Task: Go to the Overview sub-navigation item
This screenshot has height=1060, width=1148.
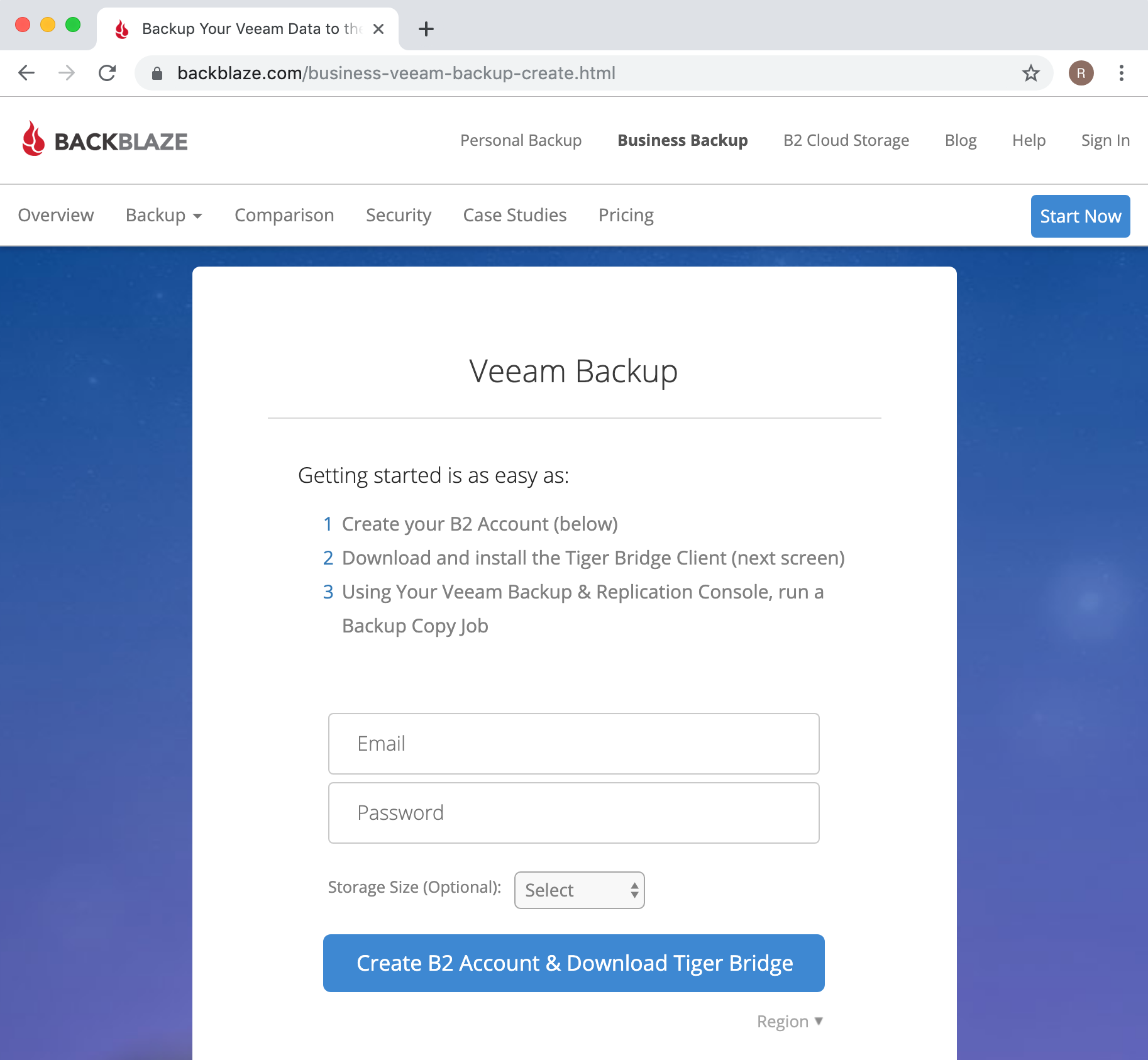Action: (x=56, y=215)
